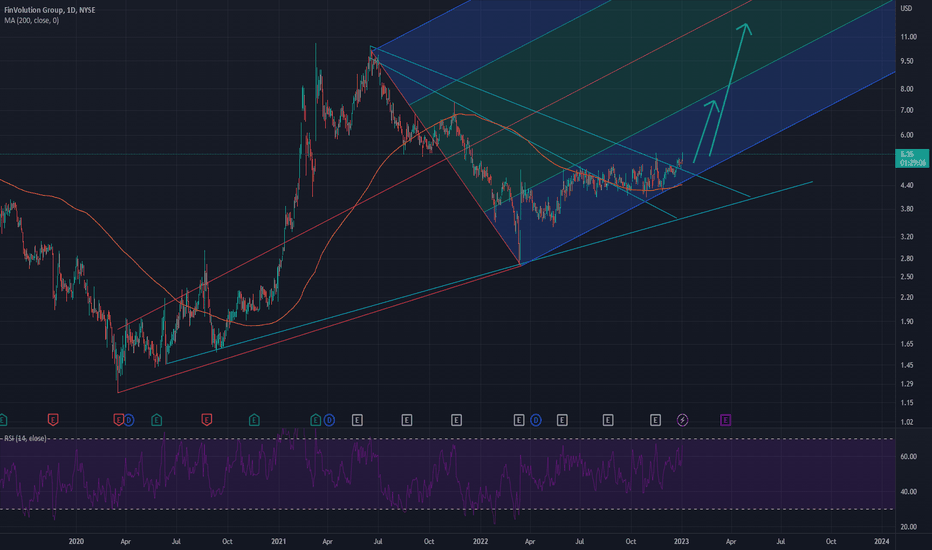Click the green current price tag on the axis
This screenshot has width=932, height=550.
click(912, 158)
